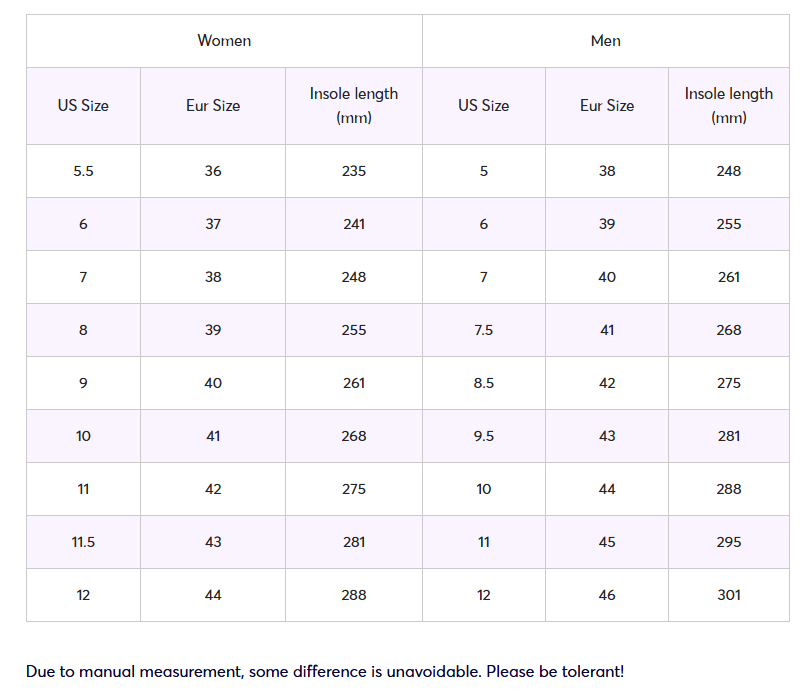Click the Women's Insole length (mm) header
Image resolution: width=806 pixels, height=691 pixels.
click(x=354, y=106)
